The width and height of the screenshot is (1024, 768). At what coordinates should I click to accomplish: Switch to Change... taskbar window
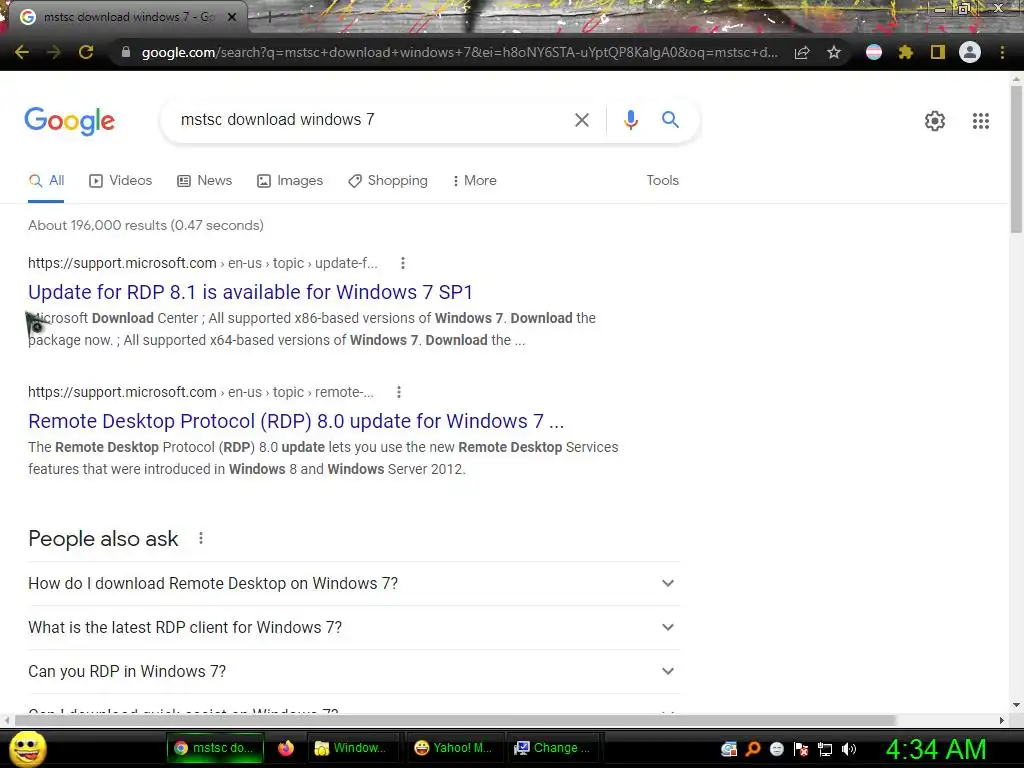coord(552,748)
